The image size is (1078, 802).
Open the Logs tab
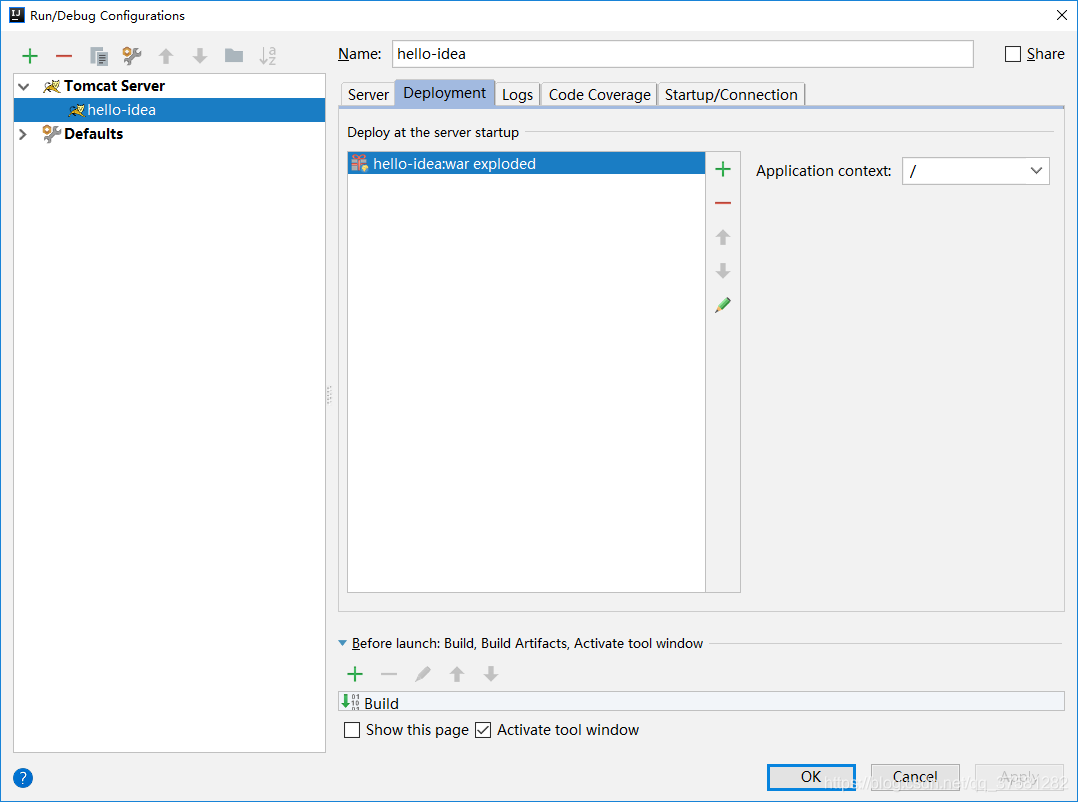(x=518, y=95)
